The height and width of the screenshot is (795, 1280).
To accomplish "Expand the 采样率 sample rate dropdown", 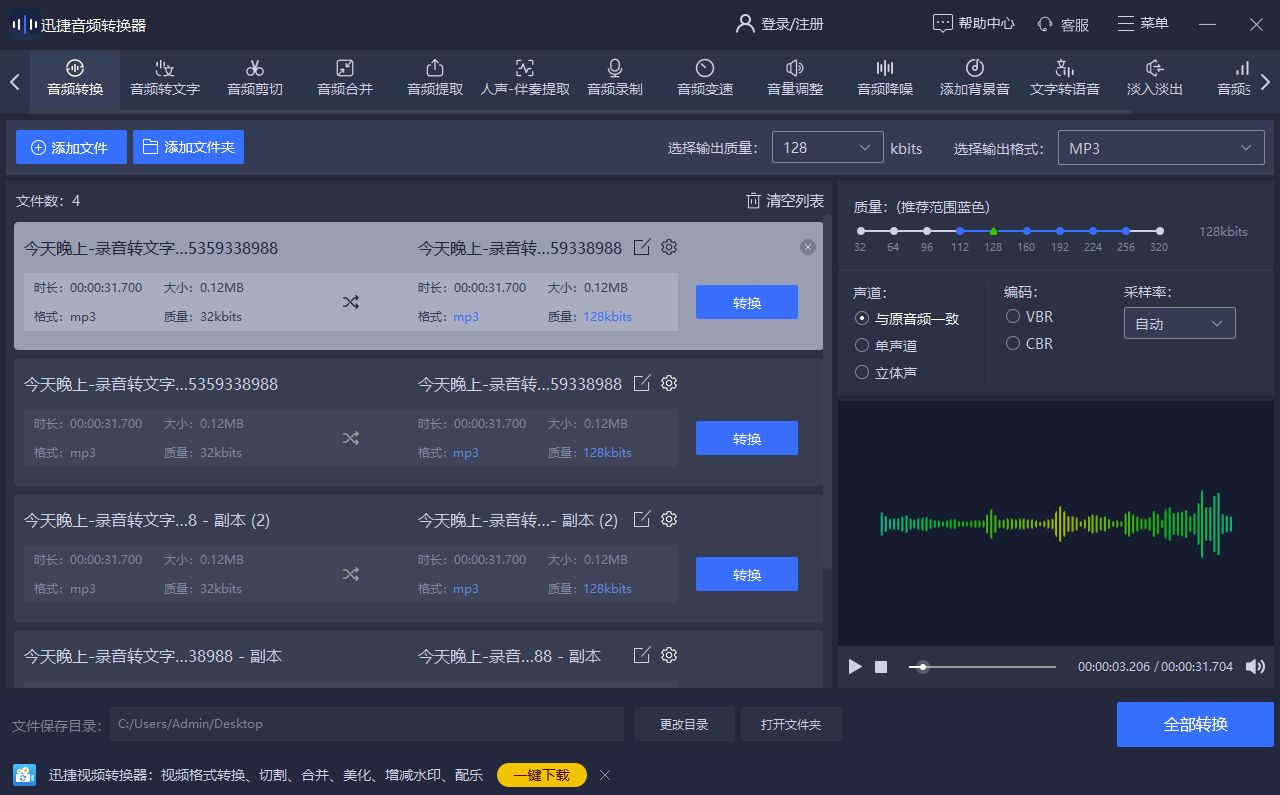I will click(x=1179, y=323).
